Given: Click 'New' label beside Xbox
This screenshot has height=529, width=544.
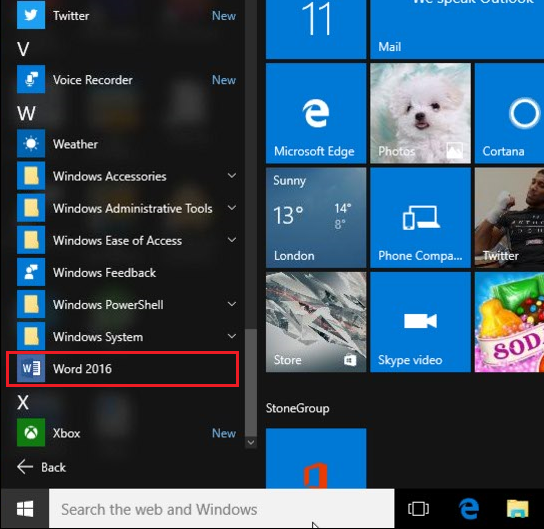Looking at the screenshot, I should click(224, 433).
